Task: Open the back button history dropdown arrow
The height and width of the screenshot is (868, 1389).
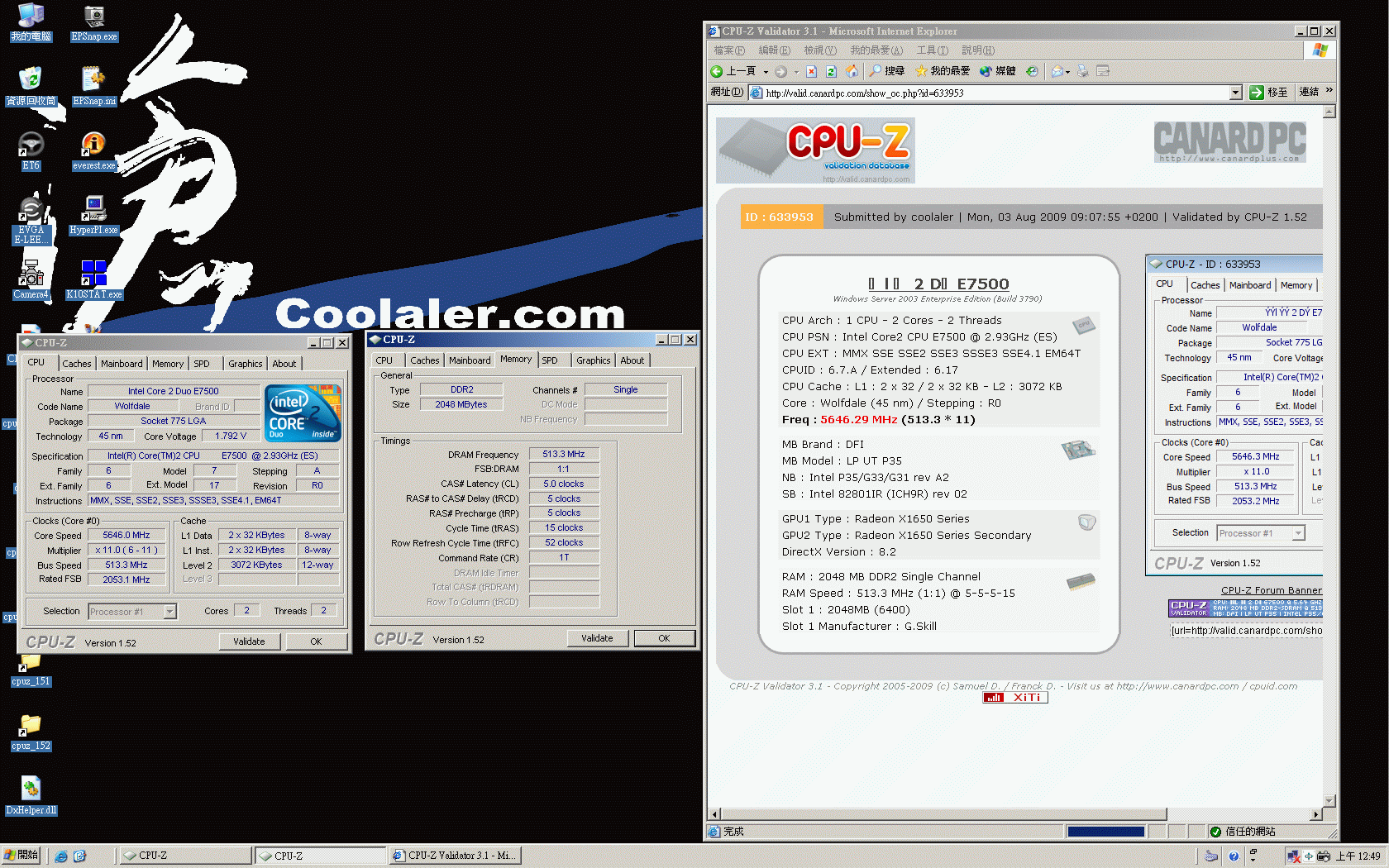Action: [766, 72]
